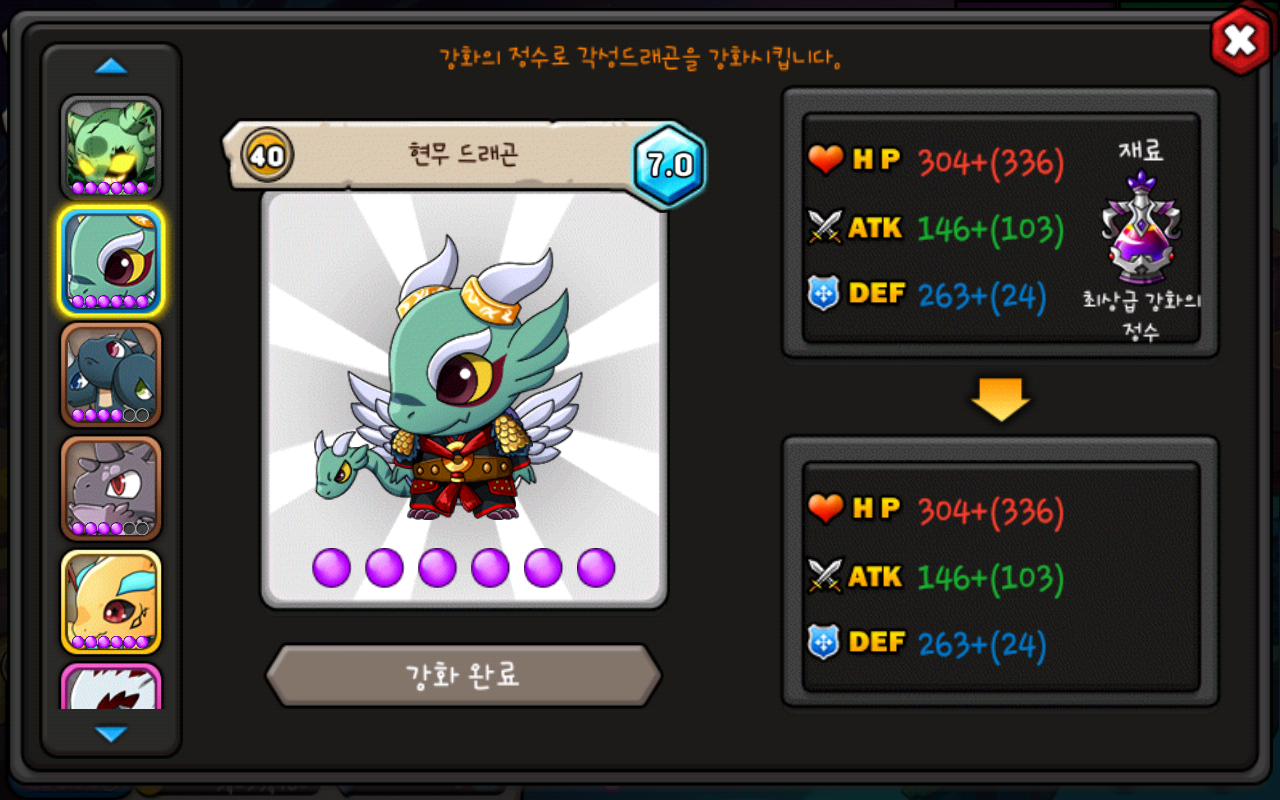Click the up arrow above dragon list
This screenshot has height=800, width=1280.
click(111, 67)
